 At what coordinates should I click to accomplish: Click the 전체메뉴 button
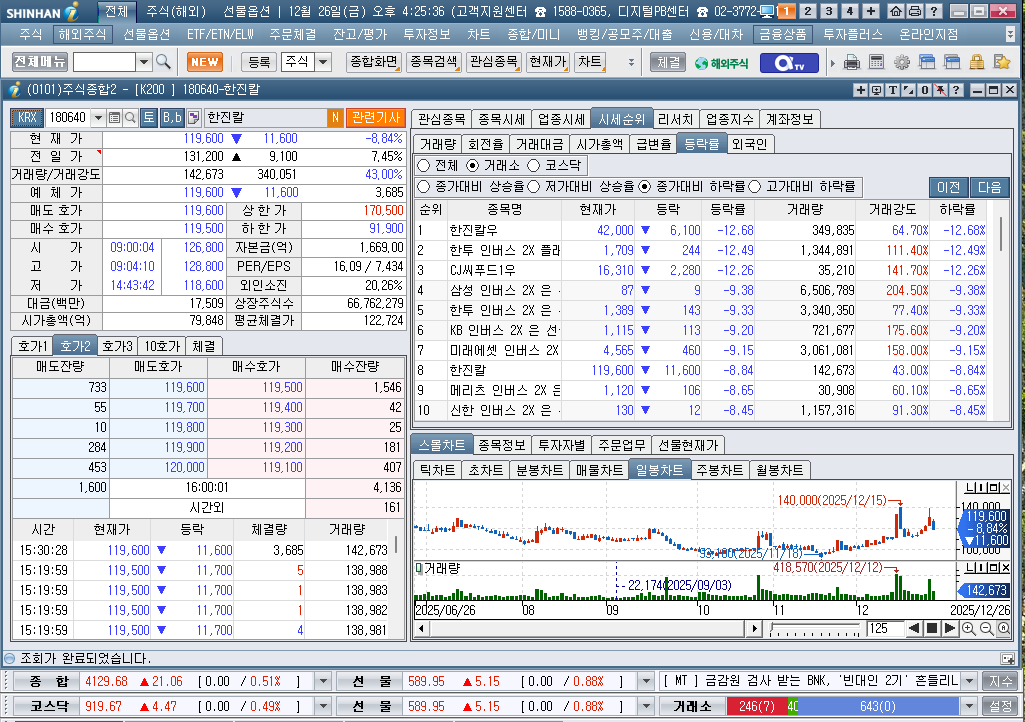click(x=40, y=62)
